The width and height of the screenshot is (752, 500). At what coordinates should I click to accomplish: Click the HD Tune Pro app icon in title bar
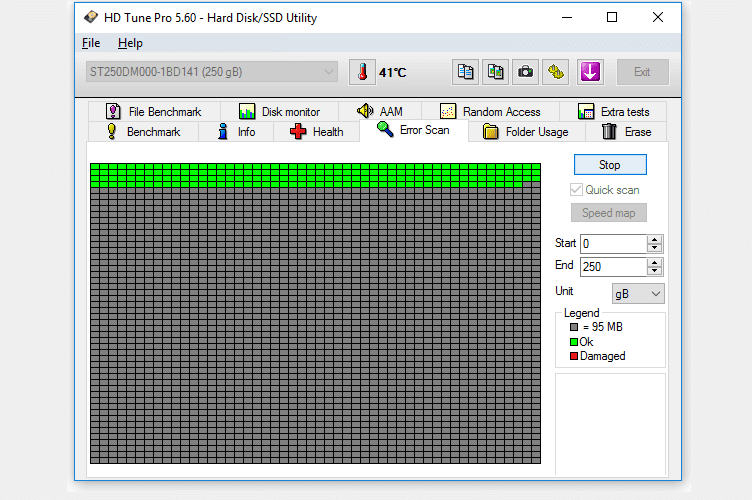point(91,18)
